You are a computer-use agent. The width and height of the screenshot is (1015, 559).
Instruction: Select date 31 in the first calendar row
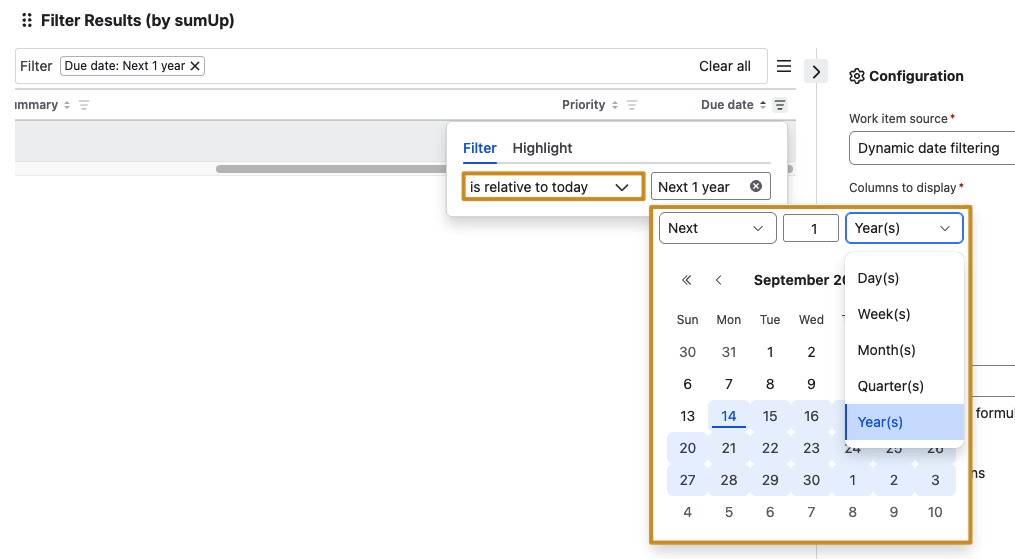click(729, 352)
